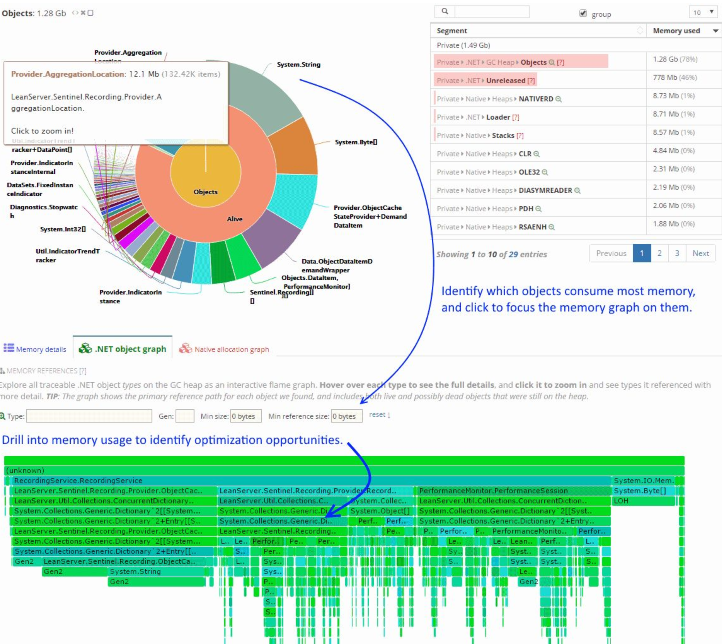Click the reset link in filter bar
The height and width of the screenshot is (644, 722).
tap(377, 414)
